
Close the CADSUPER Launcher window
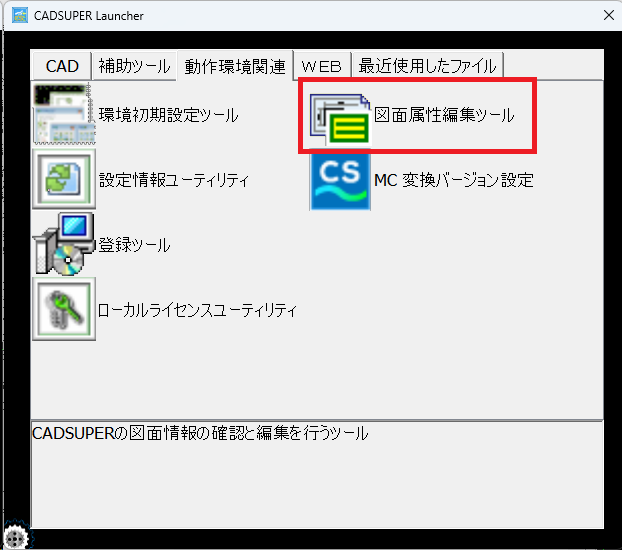coord(609,15)
